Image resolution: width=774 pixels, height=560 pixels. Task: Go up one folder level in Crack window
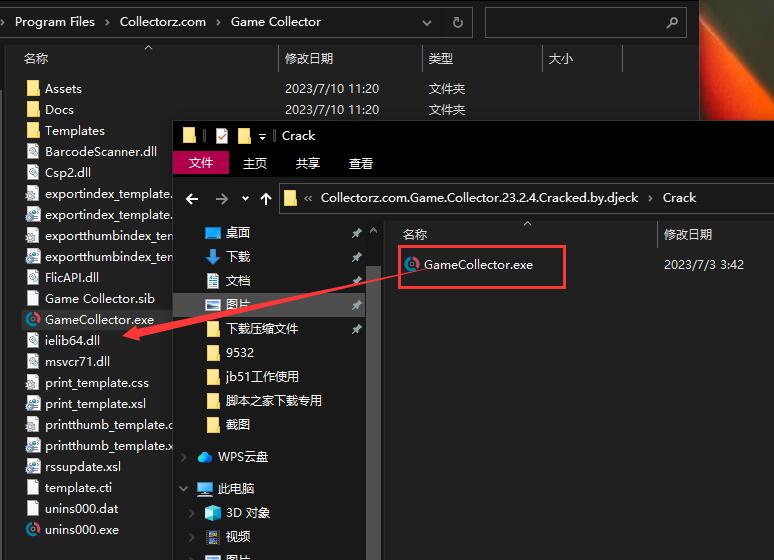coord(266,199)
